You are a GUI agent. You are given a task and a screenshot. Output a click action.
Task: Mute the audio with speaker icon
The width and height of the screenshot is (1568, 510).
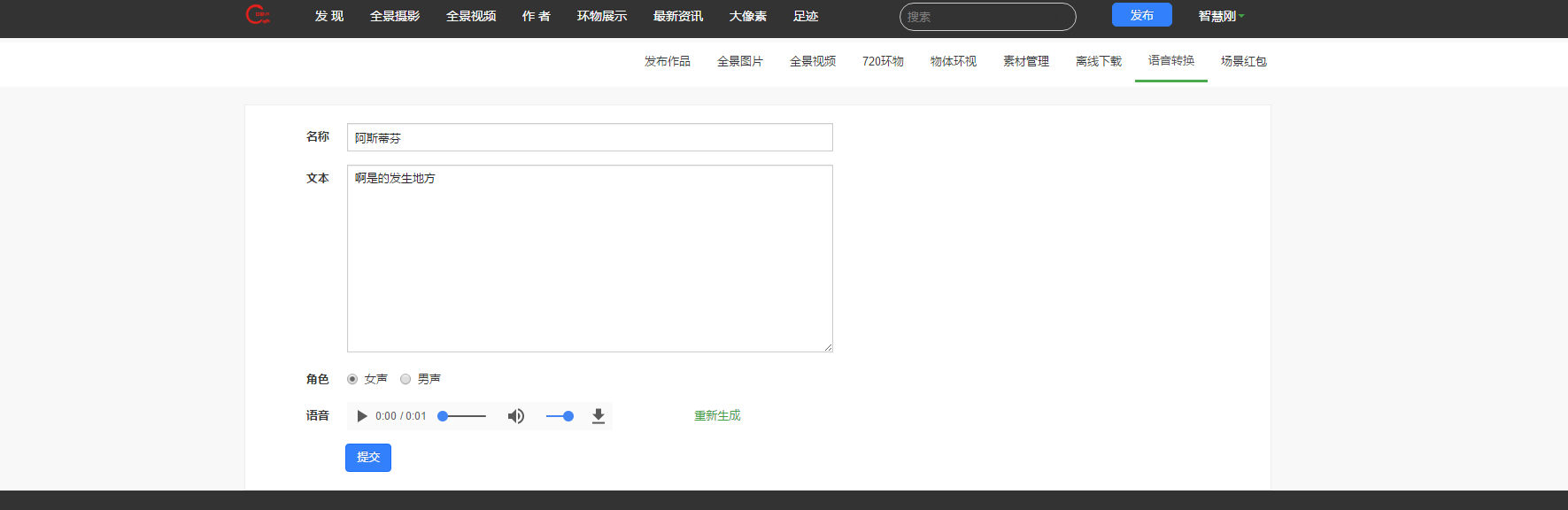(515, 416)
